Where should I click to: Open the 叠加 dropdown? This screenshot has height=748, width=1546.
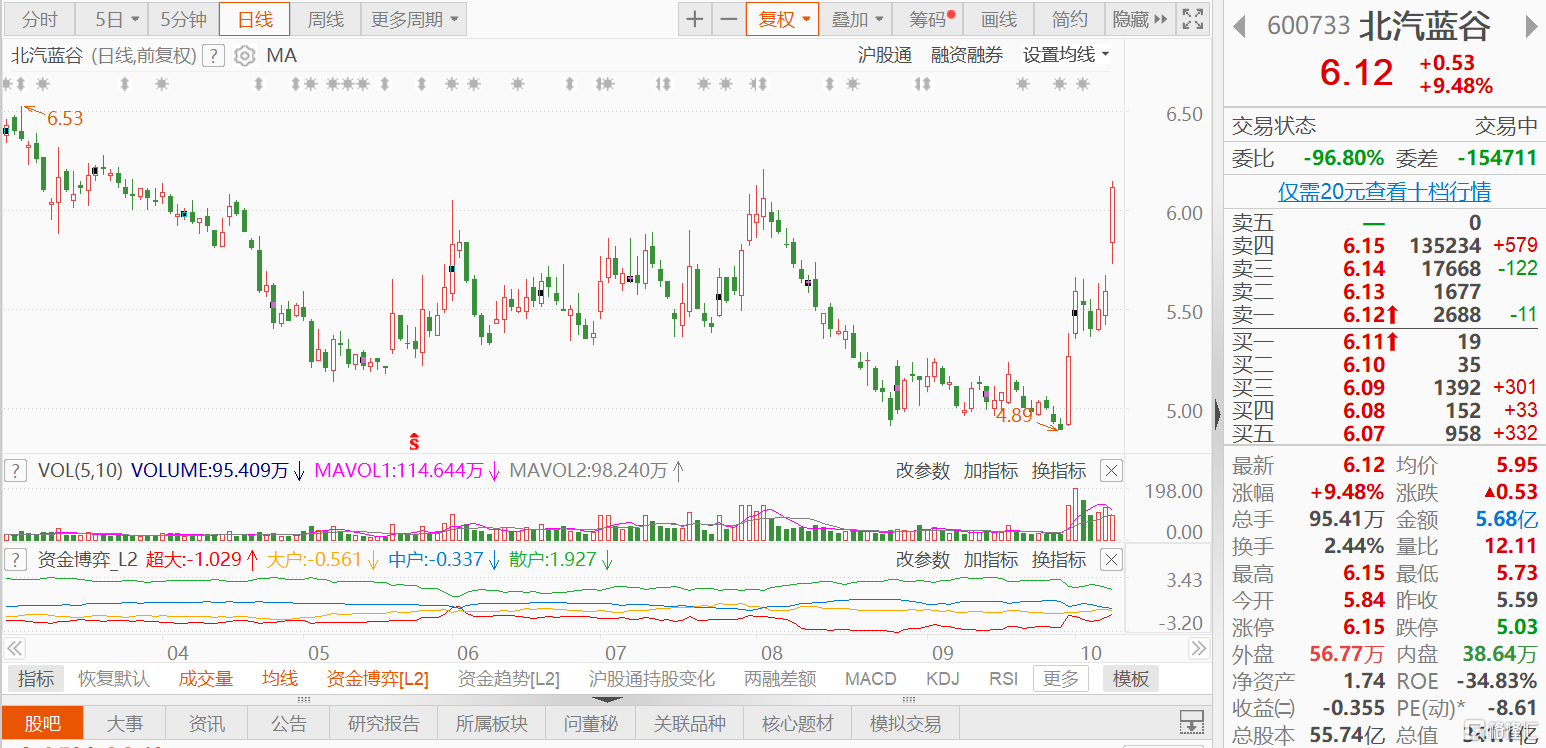[857, 19]
